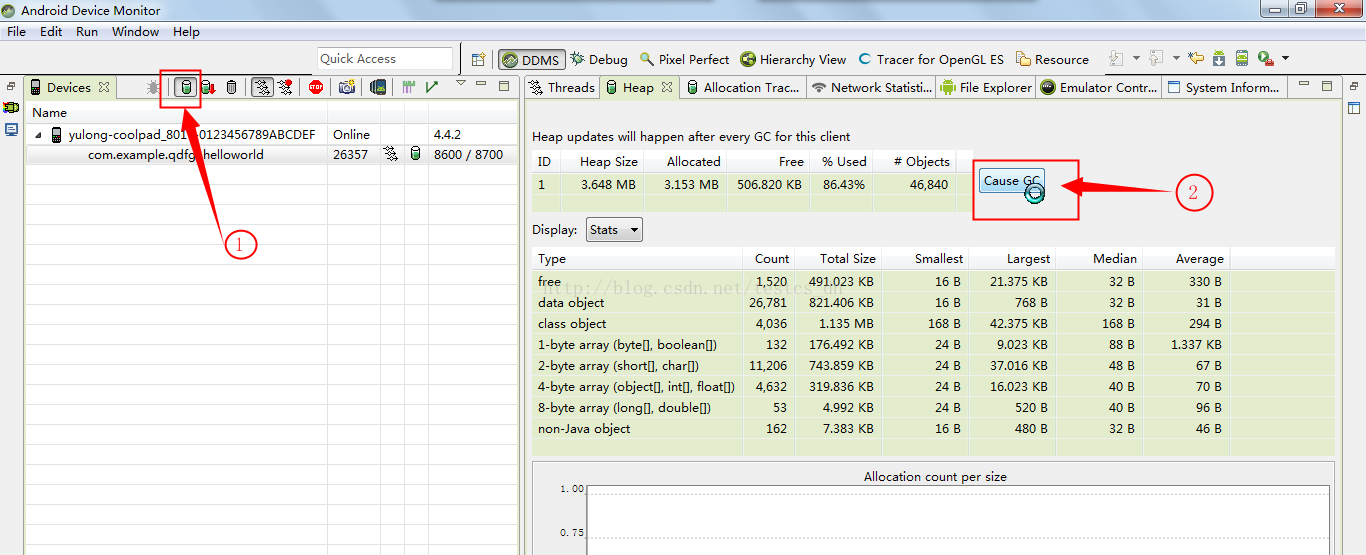Click the Capture System Wide Trace icon
The width and height of the screenshot is (1366, 555).
(x=408, y=88)
